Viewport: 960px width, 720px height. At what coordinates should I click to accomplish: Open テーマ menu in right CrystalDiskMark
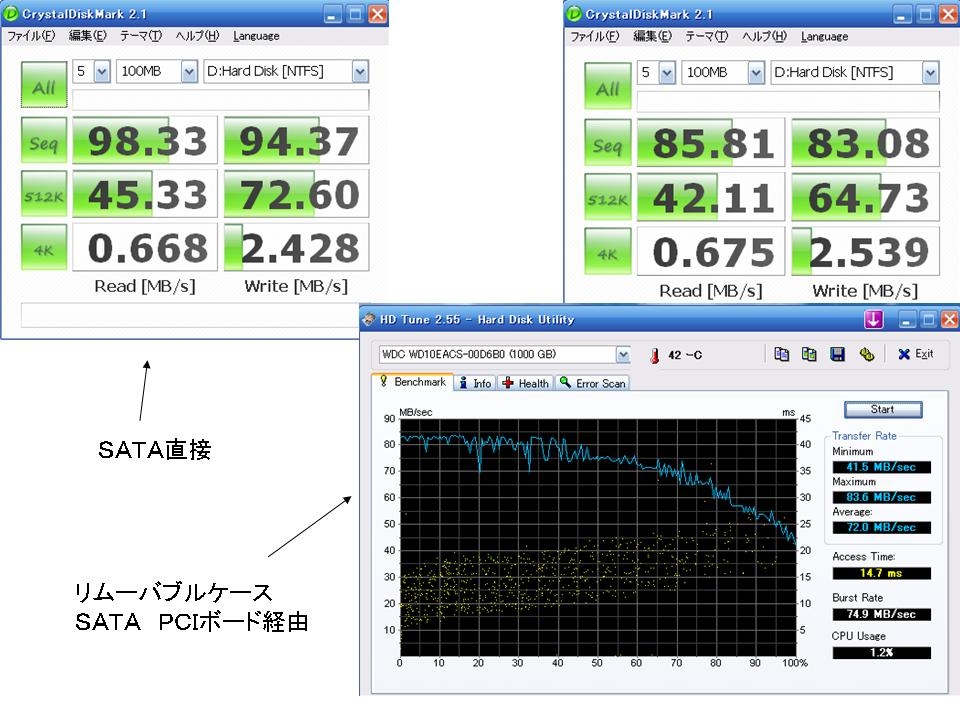(x=706, y=36)
